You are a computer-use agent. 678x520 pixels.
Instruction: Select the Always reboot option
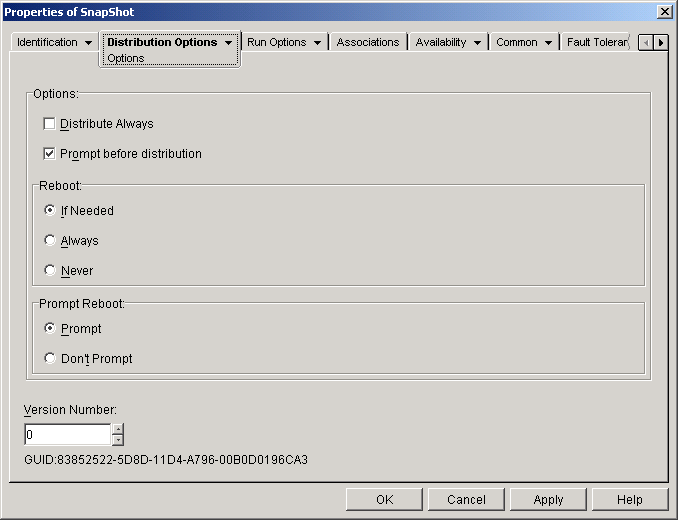[51, 241]
